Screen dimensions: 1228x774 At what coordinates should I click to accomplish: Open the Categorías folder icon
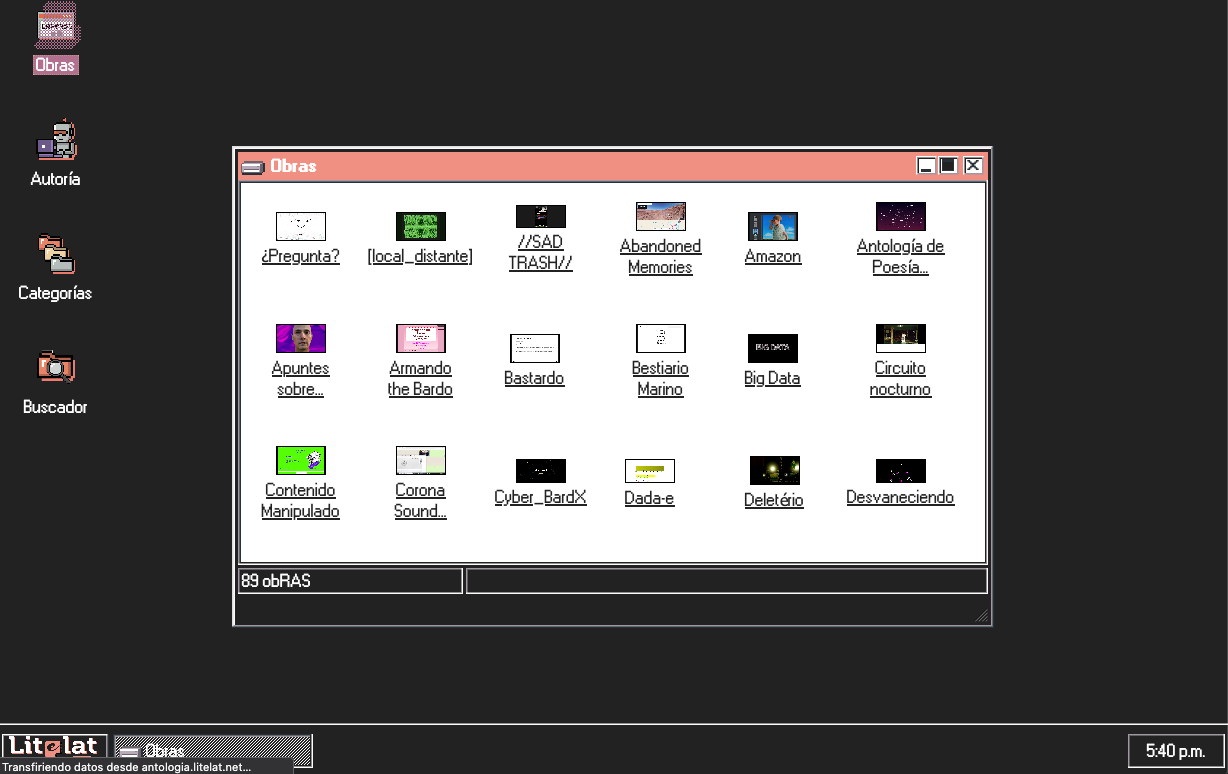55,255
